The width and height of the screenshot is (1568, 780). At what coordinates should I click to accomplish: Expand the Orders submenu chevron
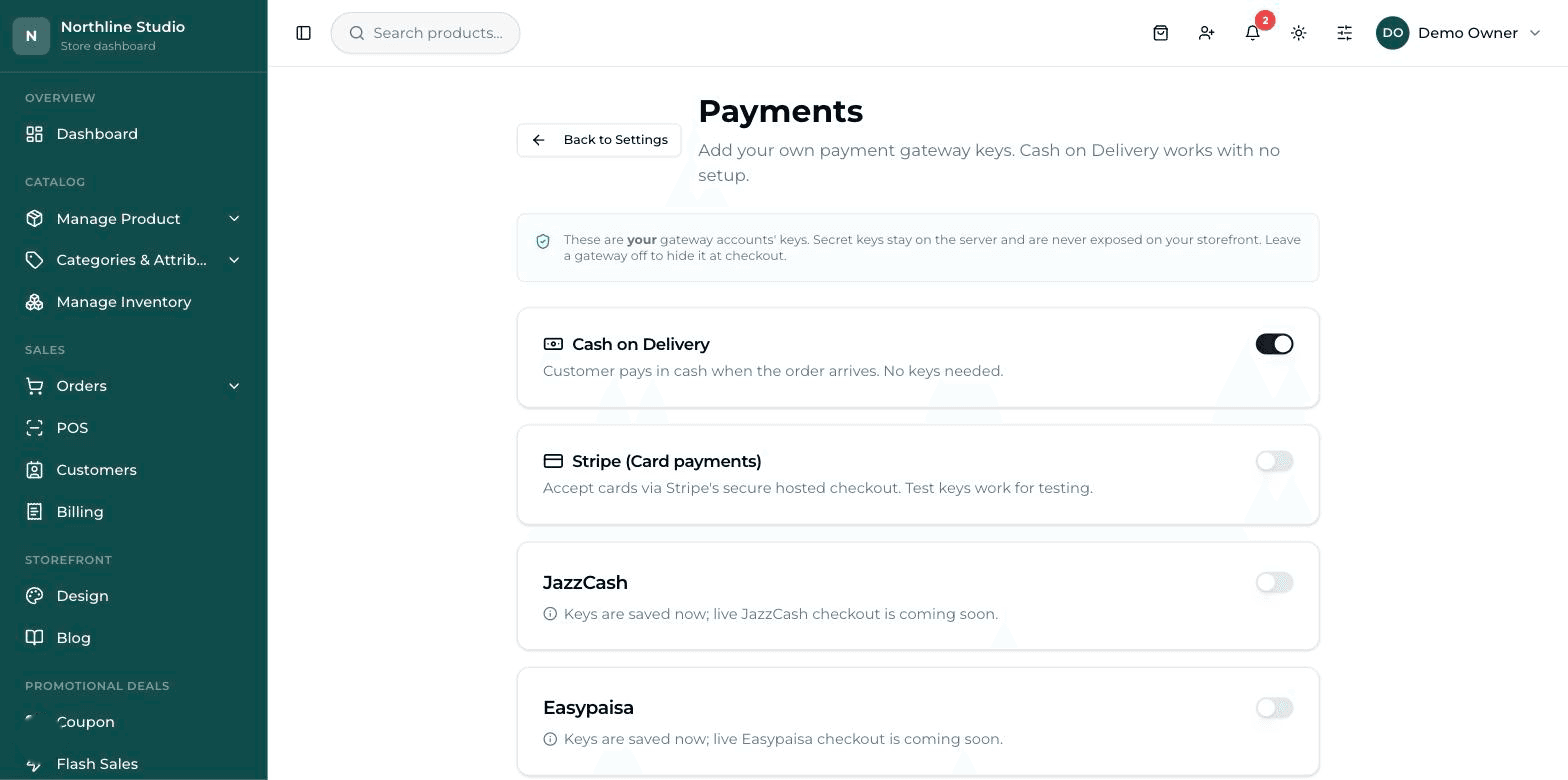tap(234, 386)
